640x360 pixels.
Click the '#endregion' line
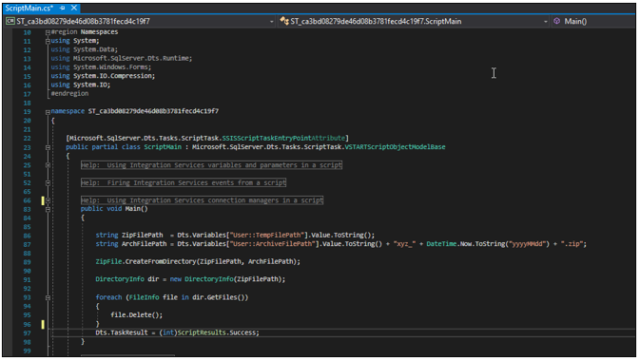70,93
